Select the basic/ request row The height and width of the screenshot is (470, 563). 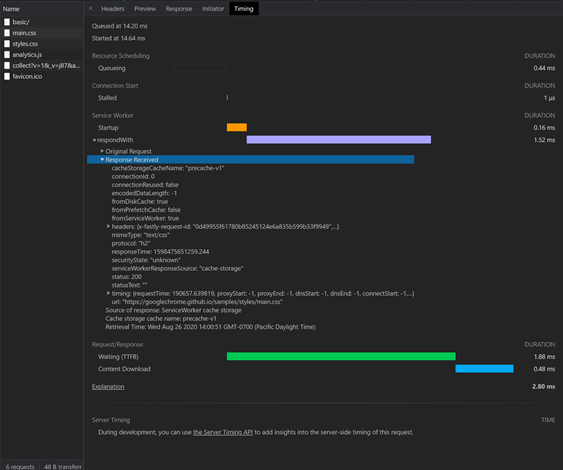point(42,22)
